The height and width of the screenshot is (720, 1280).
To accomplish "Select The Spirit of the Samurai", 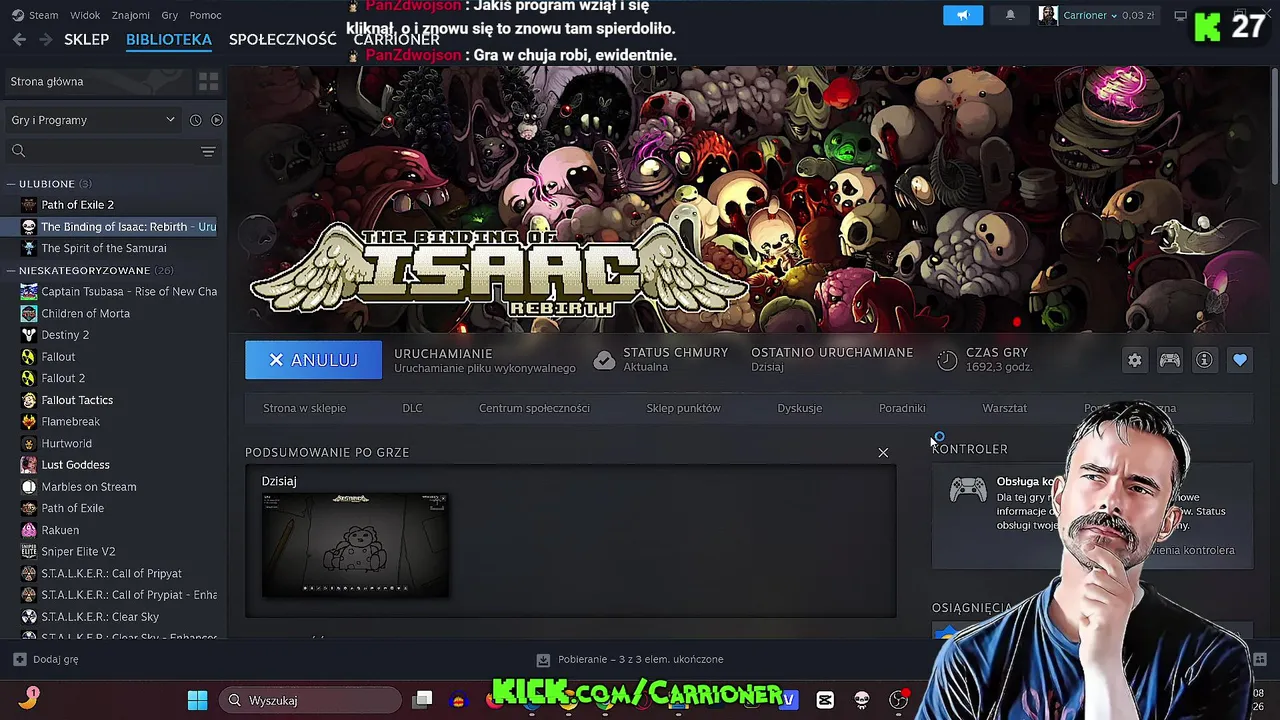I will pyautogui.click(x=104, y=248).
